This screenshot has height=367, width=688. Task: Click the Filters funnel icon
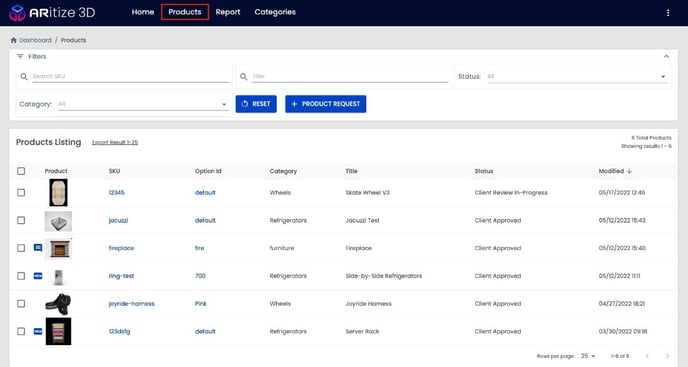point(20,56)
